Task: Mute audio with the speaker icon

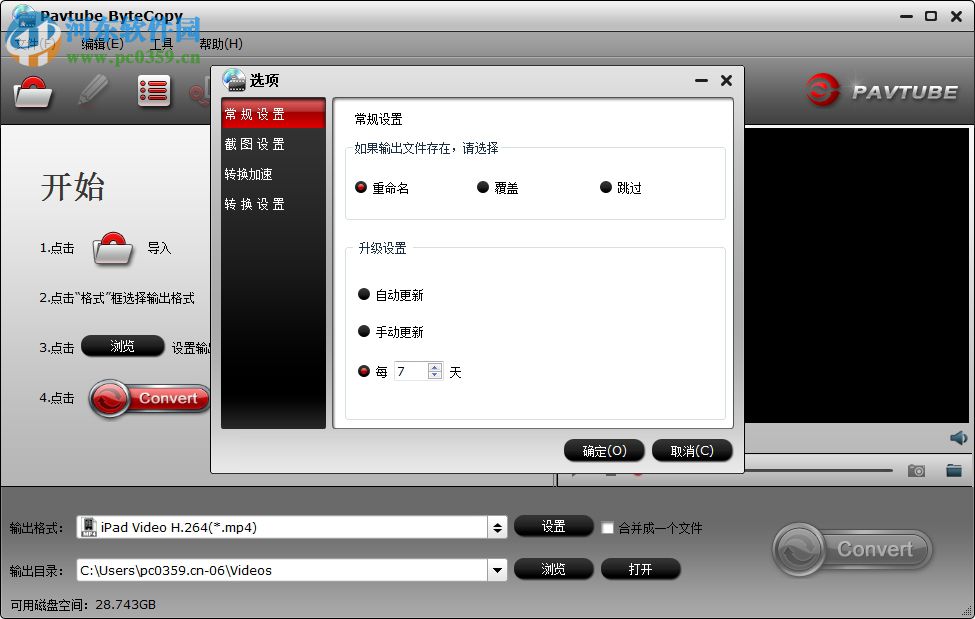Action: [955, 437]
